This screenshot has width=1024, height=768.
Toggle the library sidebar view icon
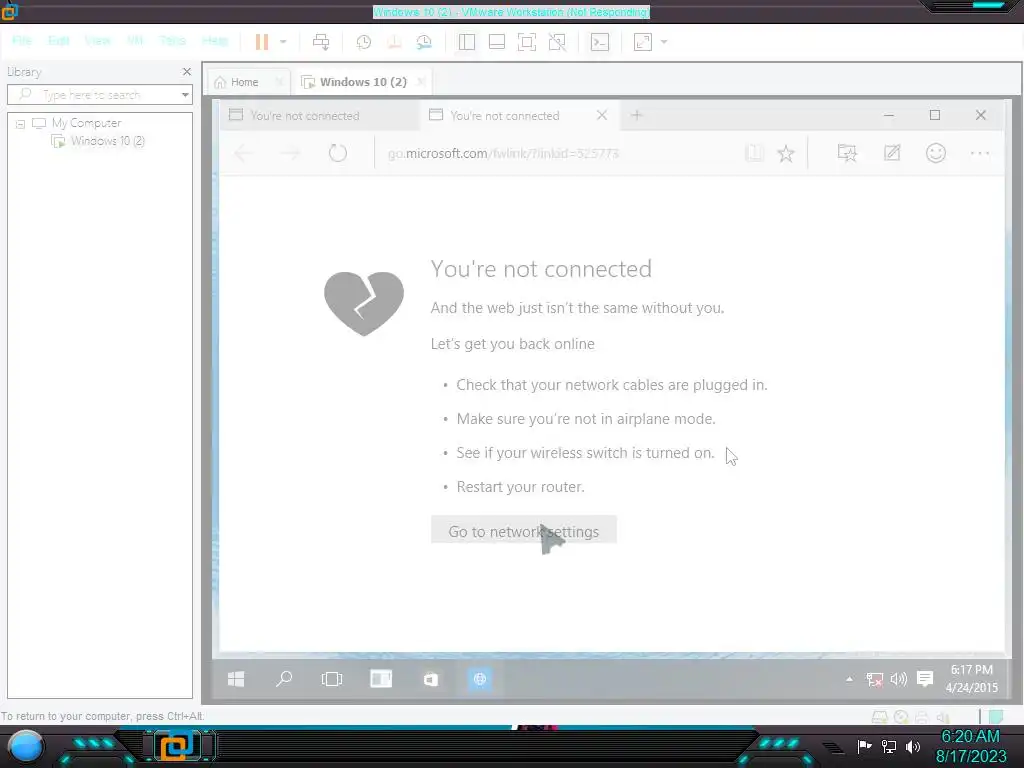(x=466, y=42)
